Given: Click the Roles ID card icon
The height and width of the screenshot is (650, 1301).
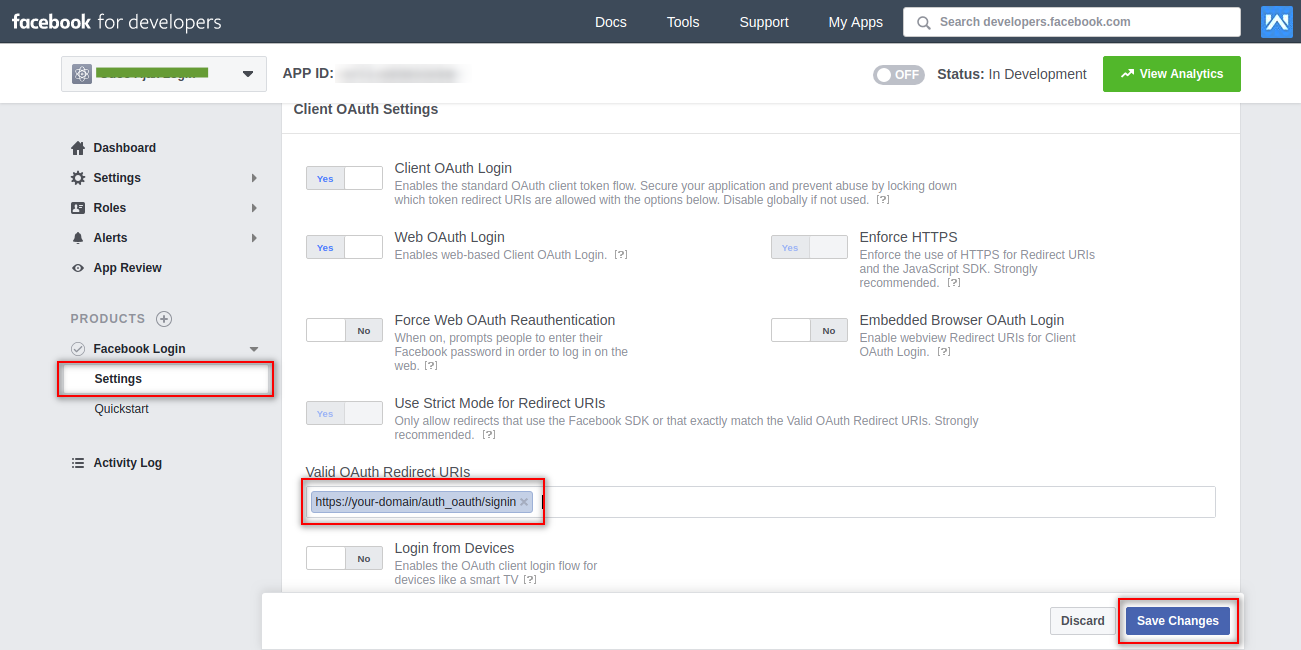Looking at the screenshot, I should (x=78, y=208).
